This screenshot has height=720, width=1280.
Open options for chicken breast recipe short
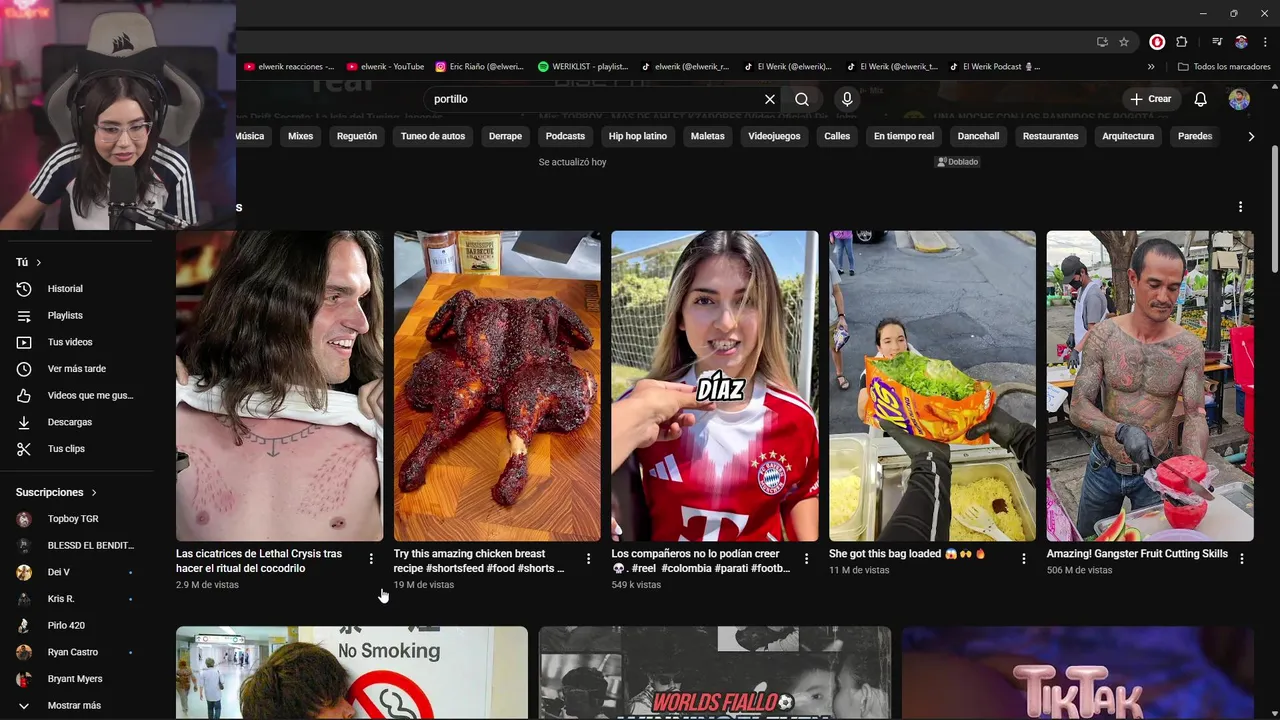pyautogui.click(x=588, y=559)
